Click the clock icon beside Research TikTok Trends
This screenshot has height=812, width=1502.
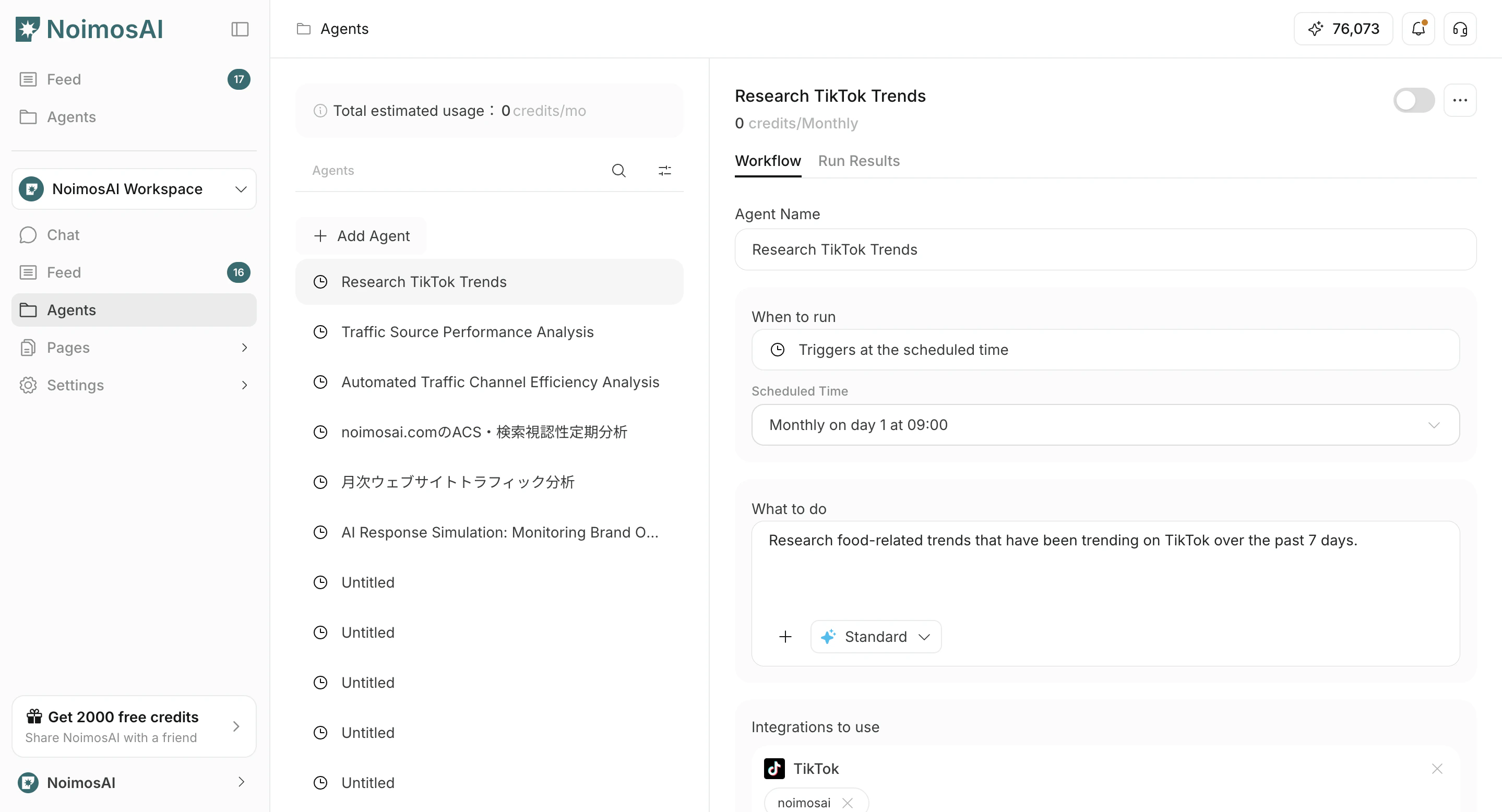(x=320, y=282)
